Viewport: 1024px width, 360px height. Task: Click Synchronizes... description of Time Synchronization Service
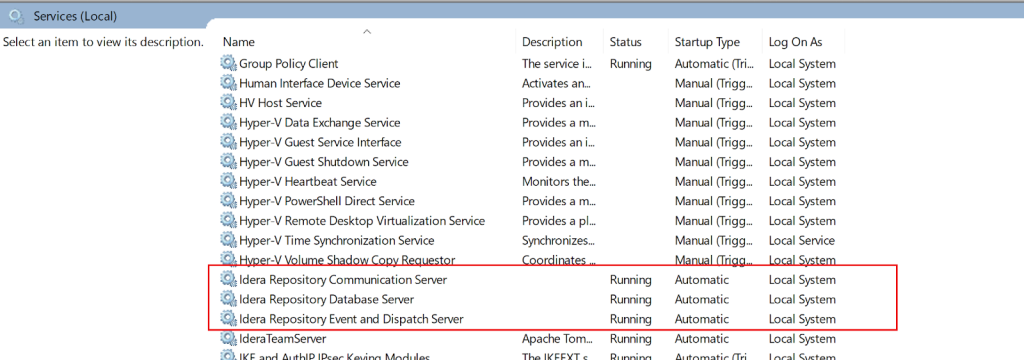coord(558,240)
